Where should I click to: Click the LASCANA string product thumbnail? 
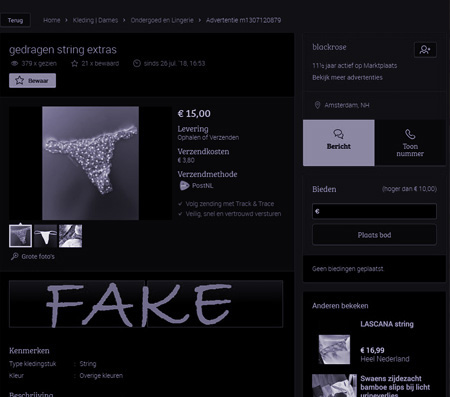coord(334,349)
